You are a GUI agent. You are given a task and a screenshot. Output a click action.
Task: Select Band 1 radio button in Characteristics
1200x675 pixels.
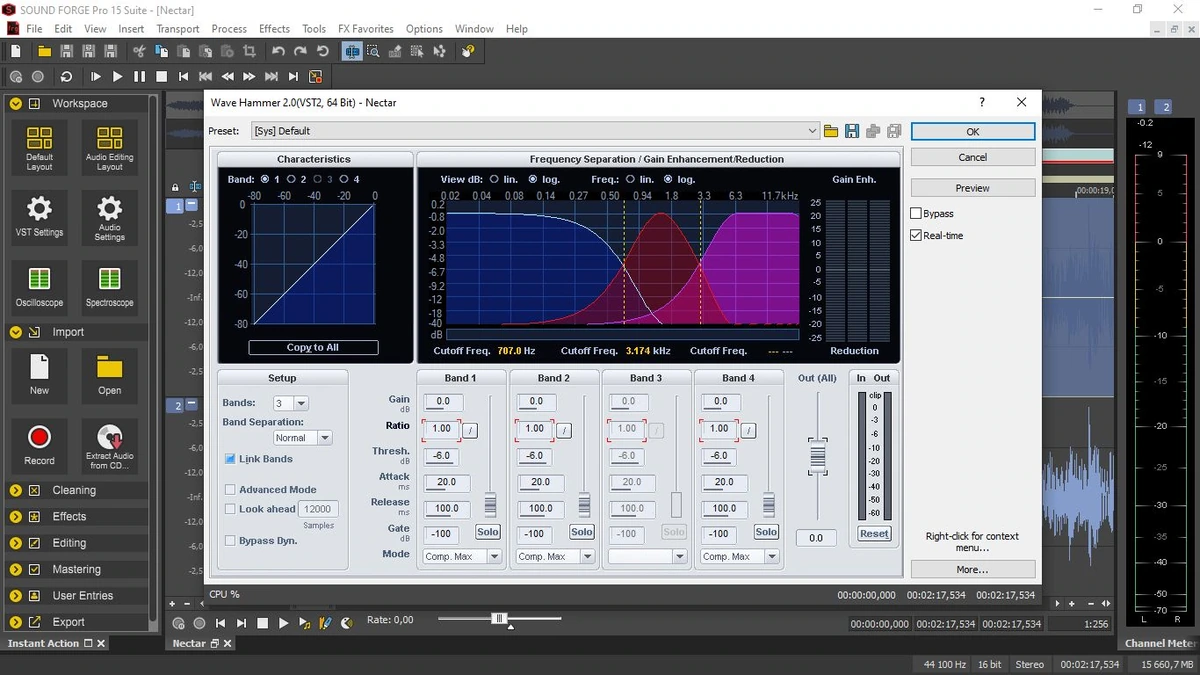coord(264,180)
